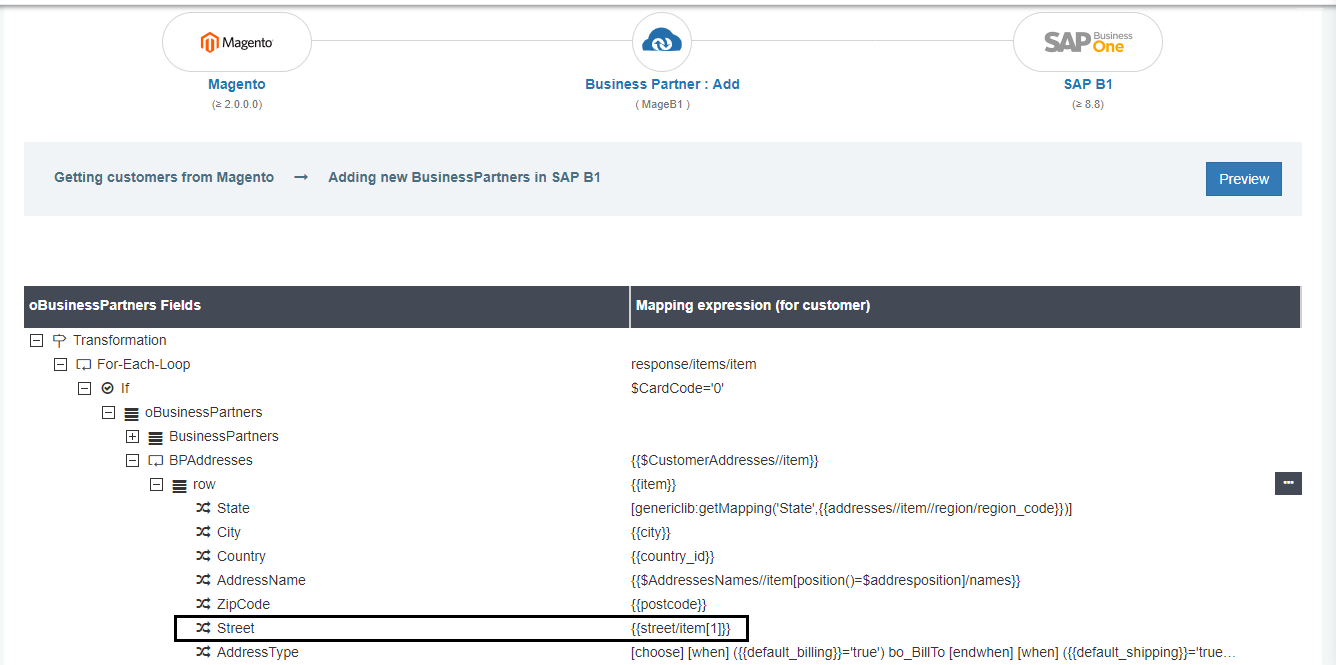Open the Magento link
Screen dimensions: 1336x665
coord(236,84)
